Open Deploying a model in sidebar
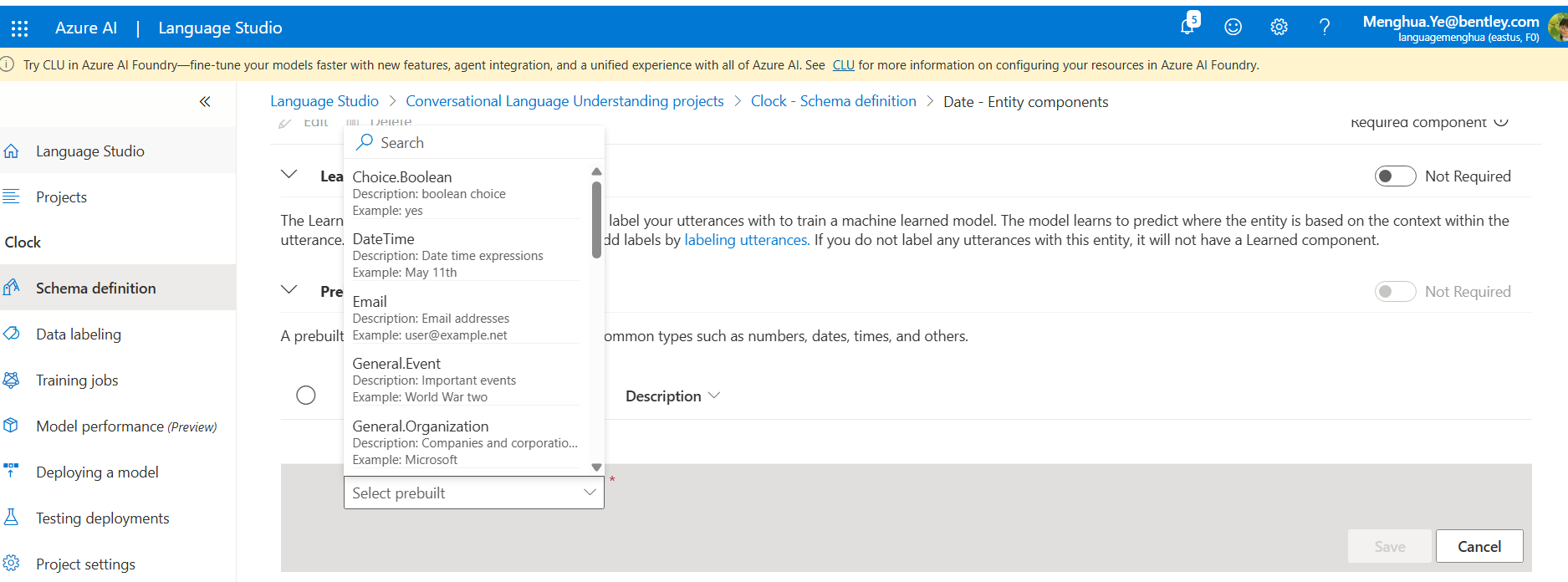The width and height of the screenshot is (1568, 582). 118,472
